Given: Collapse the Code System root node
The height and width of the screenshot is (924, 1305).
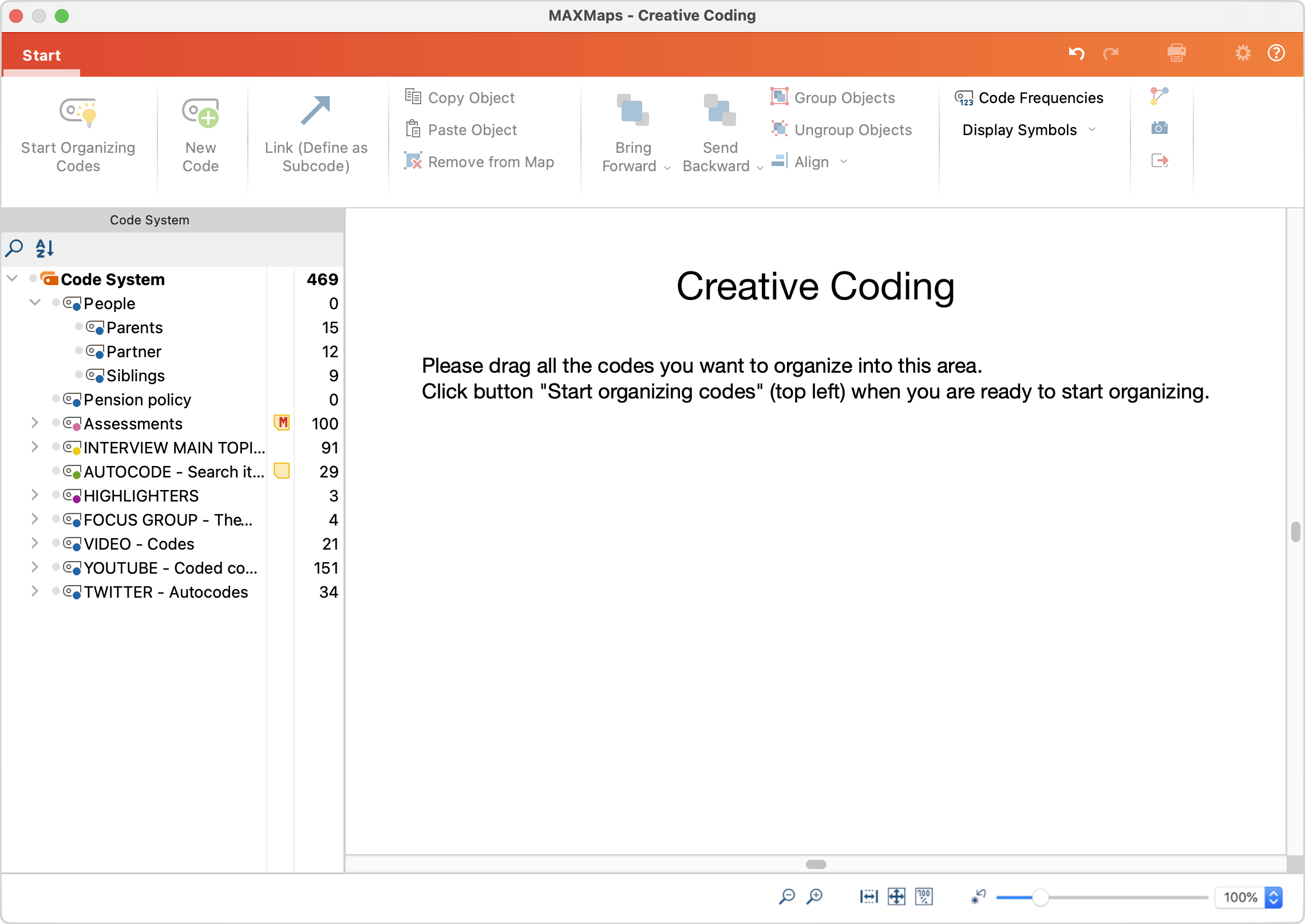Looking at the screenshot, I should click(13, 279).
